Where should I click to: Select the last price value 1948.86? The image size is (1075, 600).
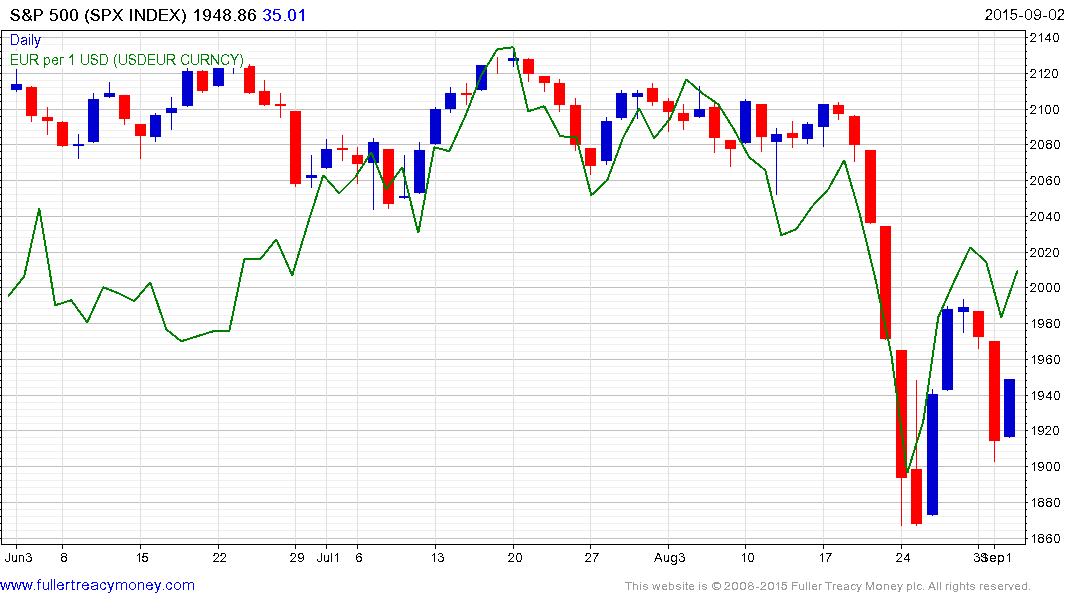tap(224, 15)
